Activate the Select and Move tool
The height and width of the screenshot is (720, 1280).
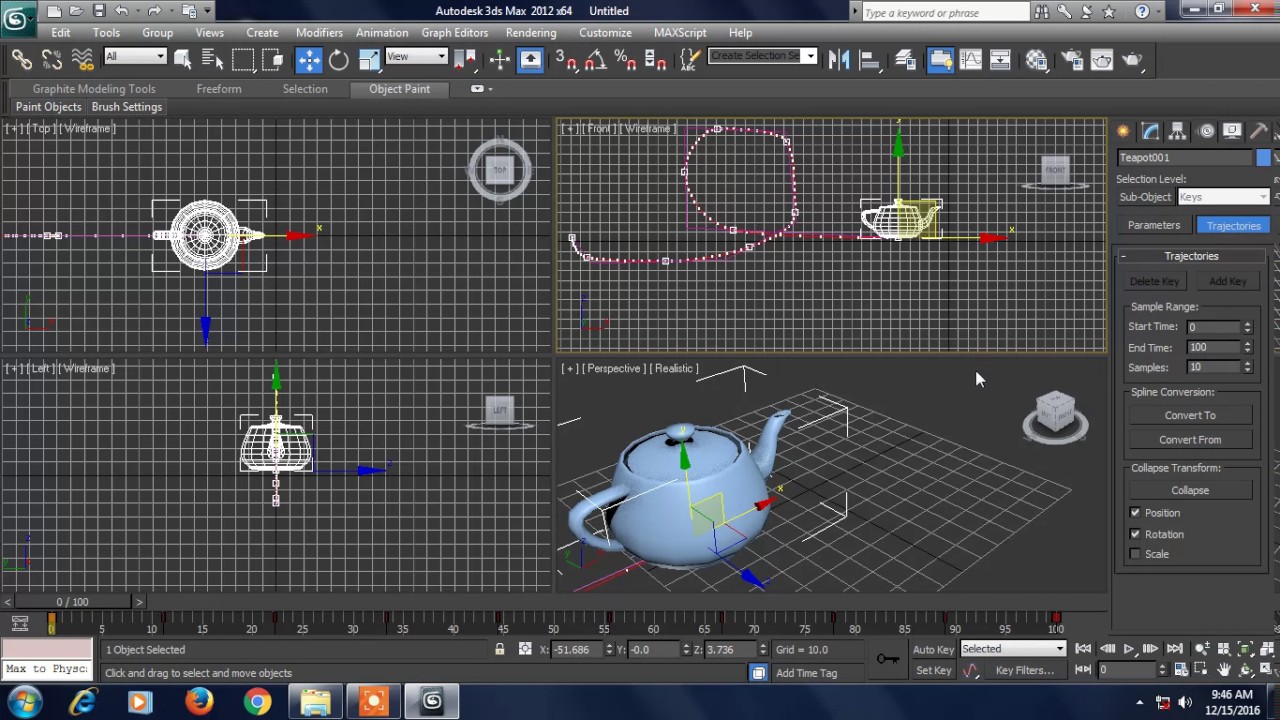309,60
